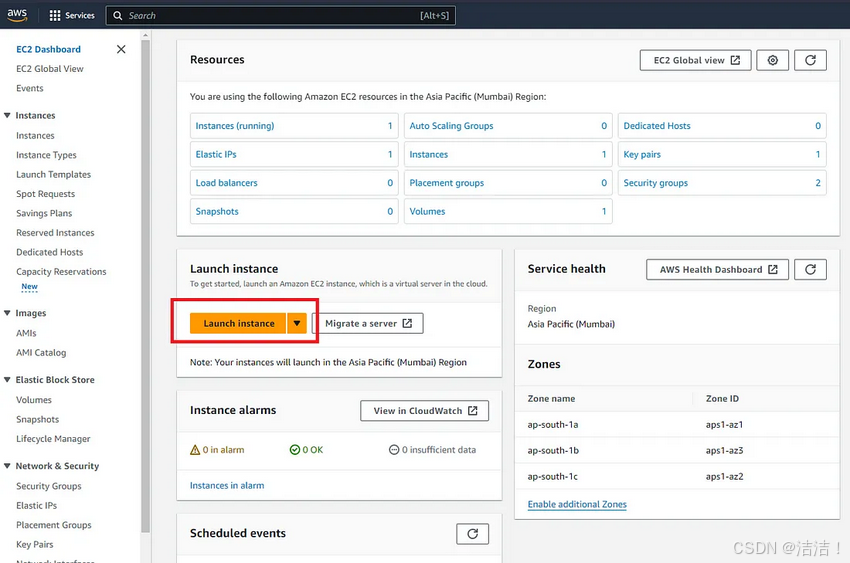Click the aps1-az3 zone ID

click(724, 451)
